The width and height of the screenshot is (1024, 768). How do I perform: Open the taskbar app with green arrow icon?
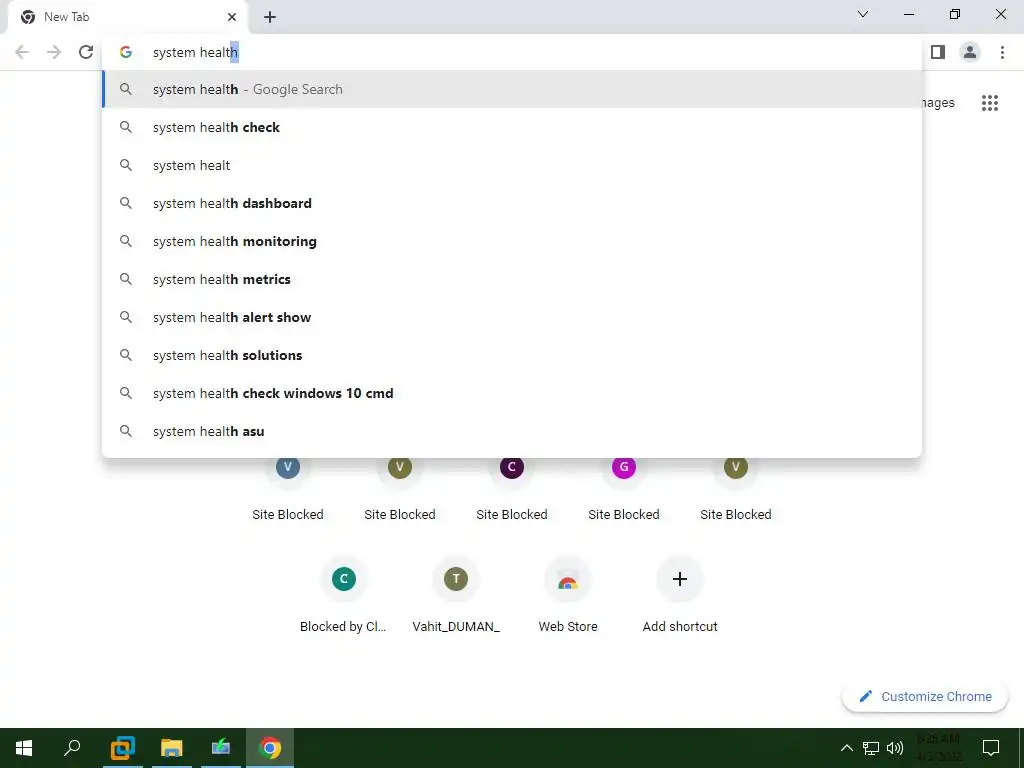221,748
